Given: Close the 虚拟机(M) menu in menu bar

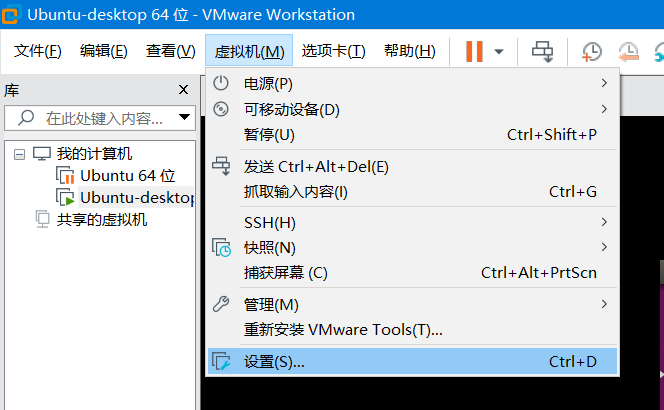Looking at the screenshot, I should pos(249,51).
